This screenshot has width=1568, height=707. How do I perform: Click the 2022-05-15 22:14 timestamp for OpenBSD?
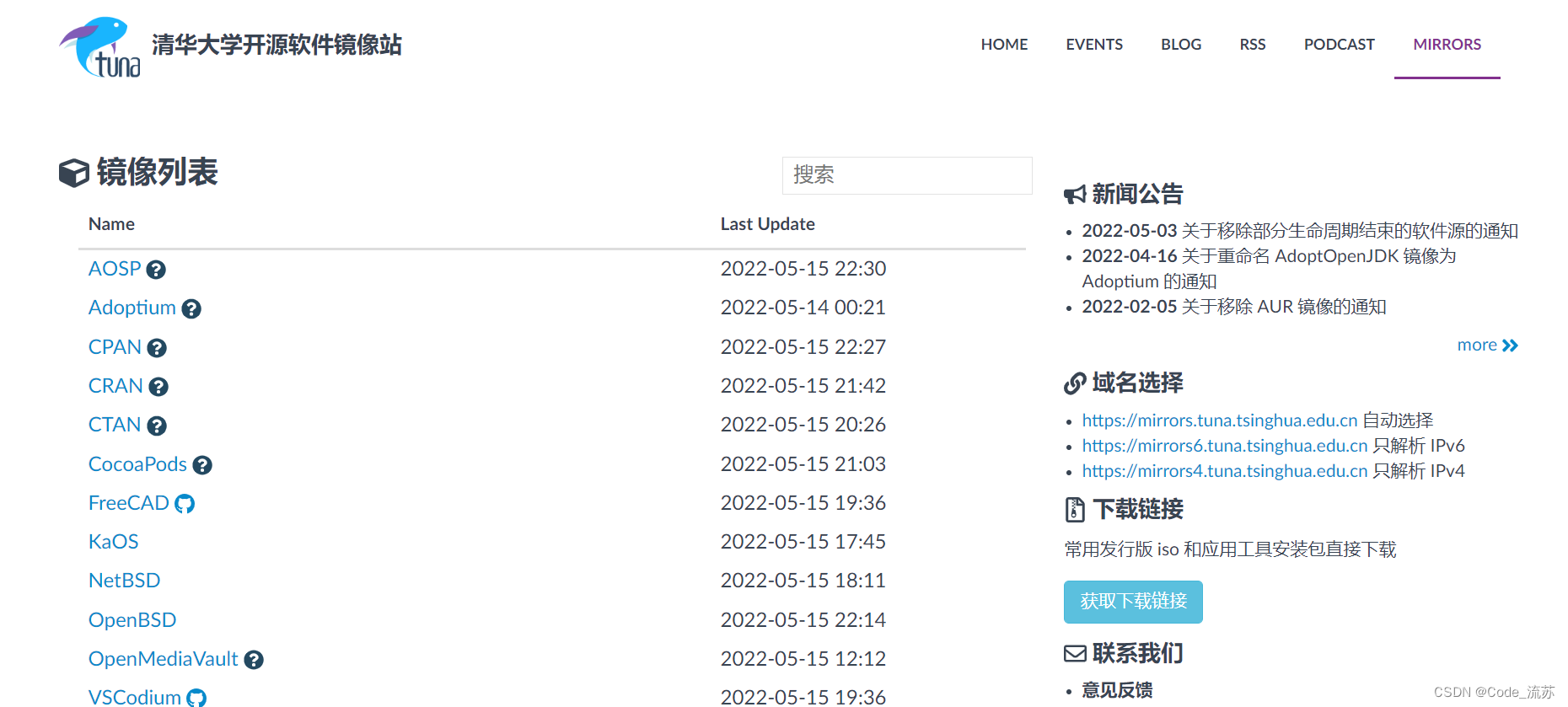pyautogui.click(x=803, y=620)
